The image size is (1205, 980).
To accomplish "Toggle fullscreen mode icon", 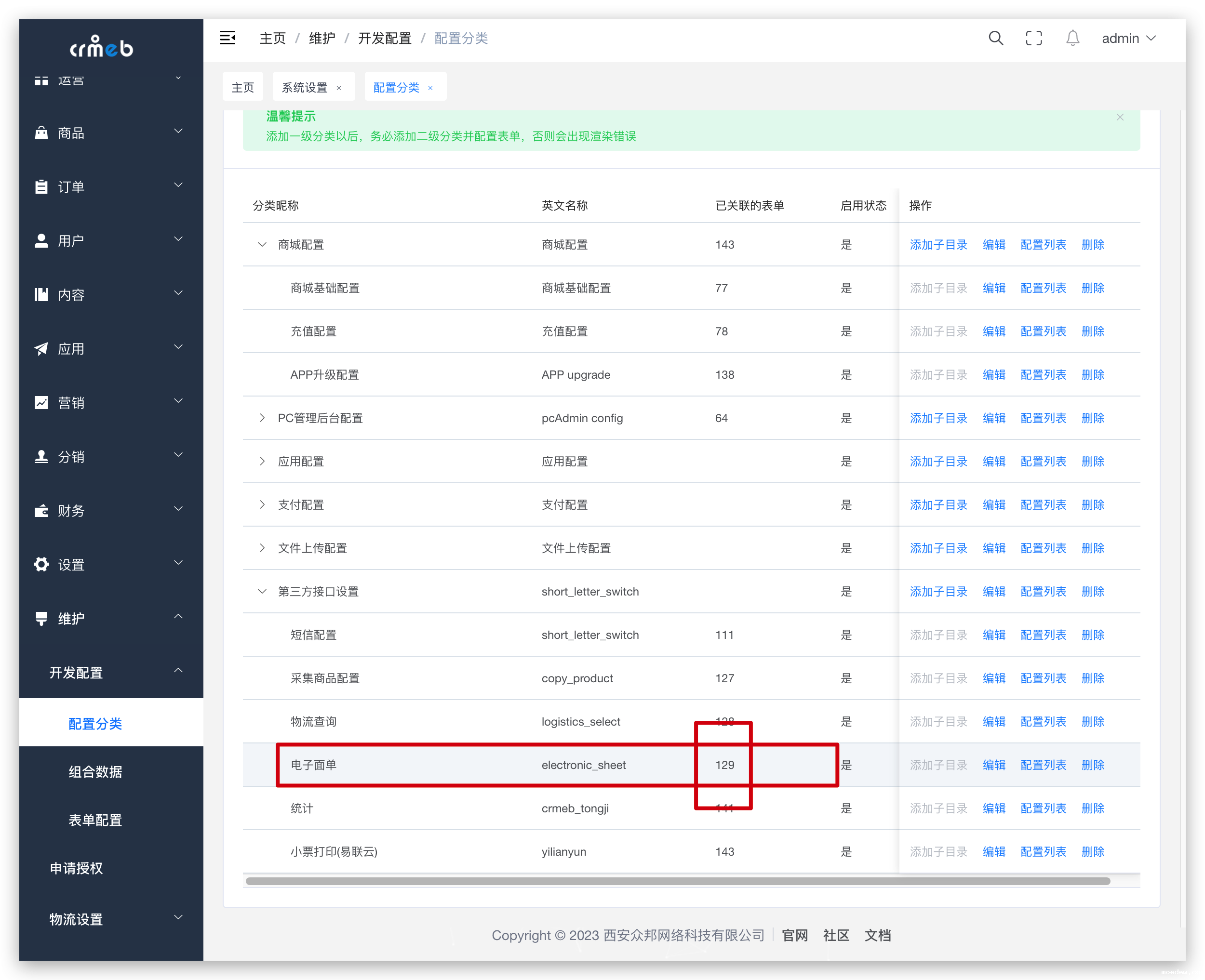I will click(1033, 38).
